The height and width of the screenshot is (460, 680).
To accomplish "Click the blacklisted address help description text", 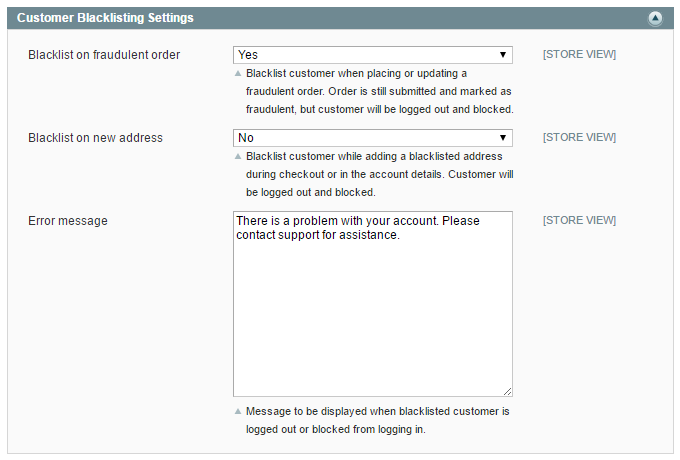I will tap(379, 174).
